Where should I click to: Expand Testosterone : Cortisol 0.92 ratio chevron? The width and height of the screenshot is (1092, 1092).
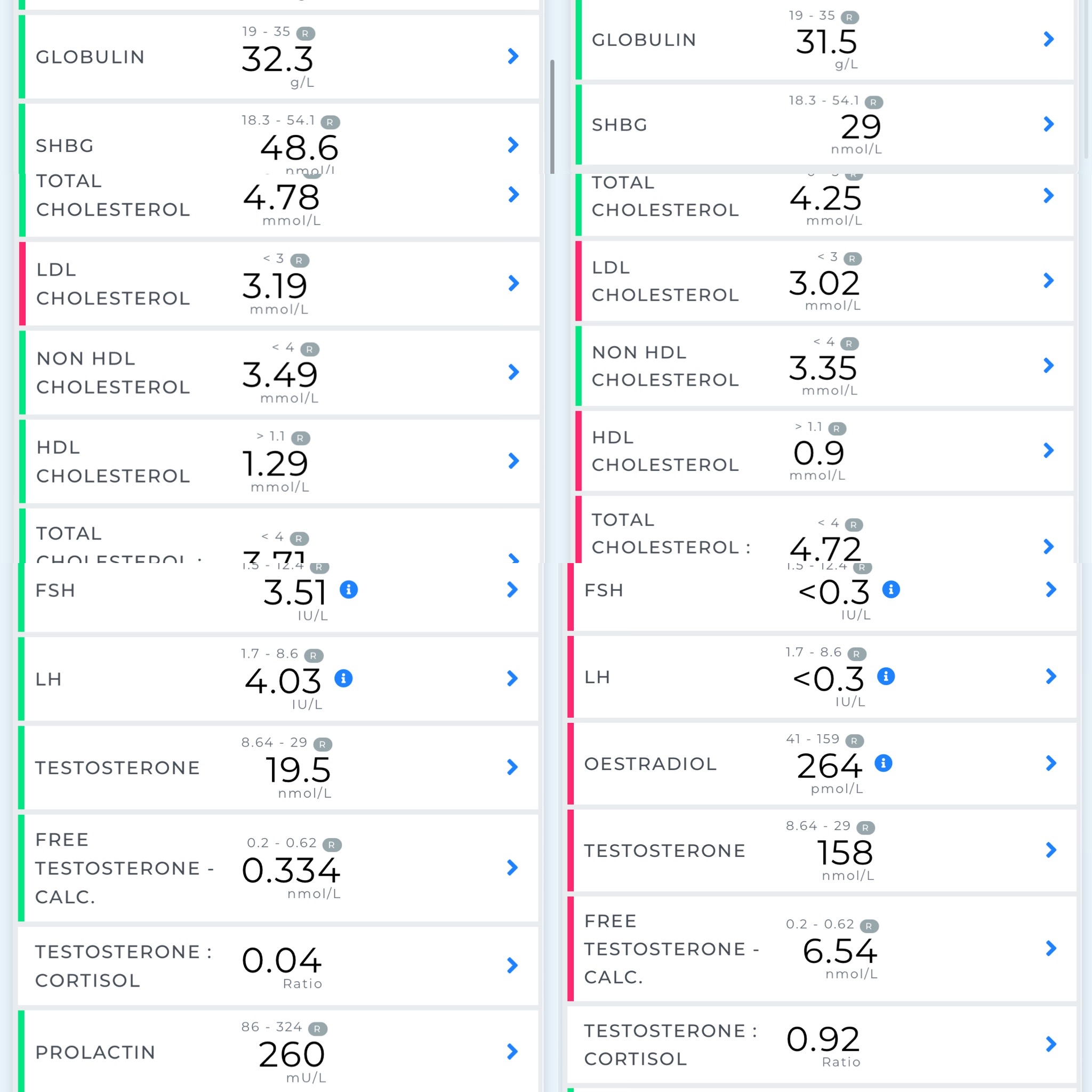click(x=1051, y=1044)
